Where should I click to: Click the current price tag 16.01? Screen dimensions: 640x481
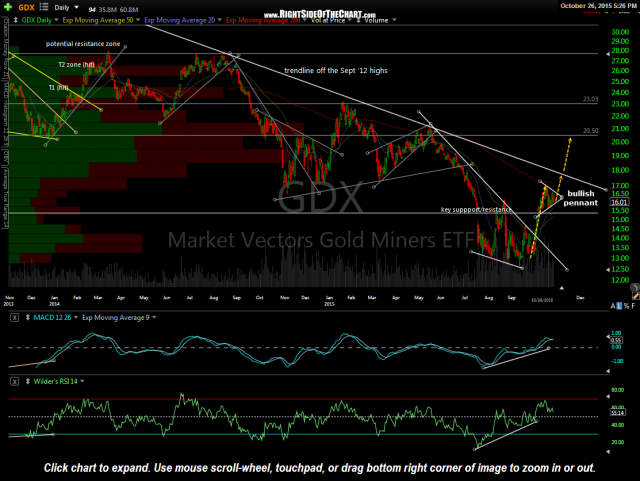619,202
